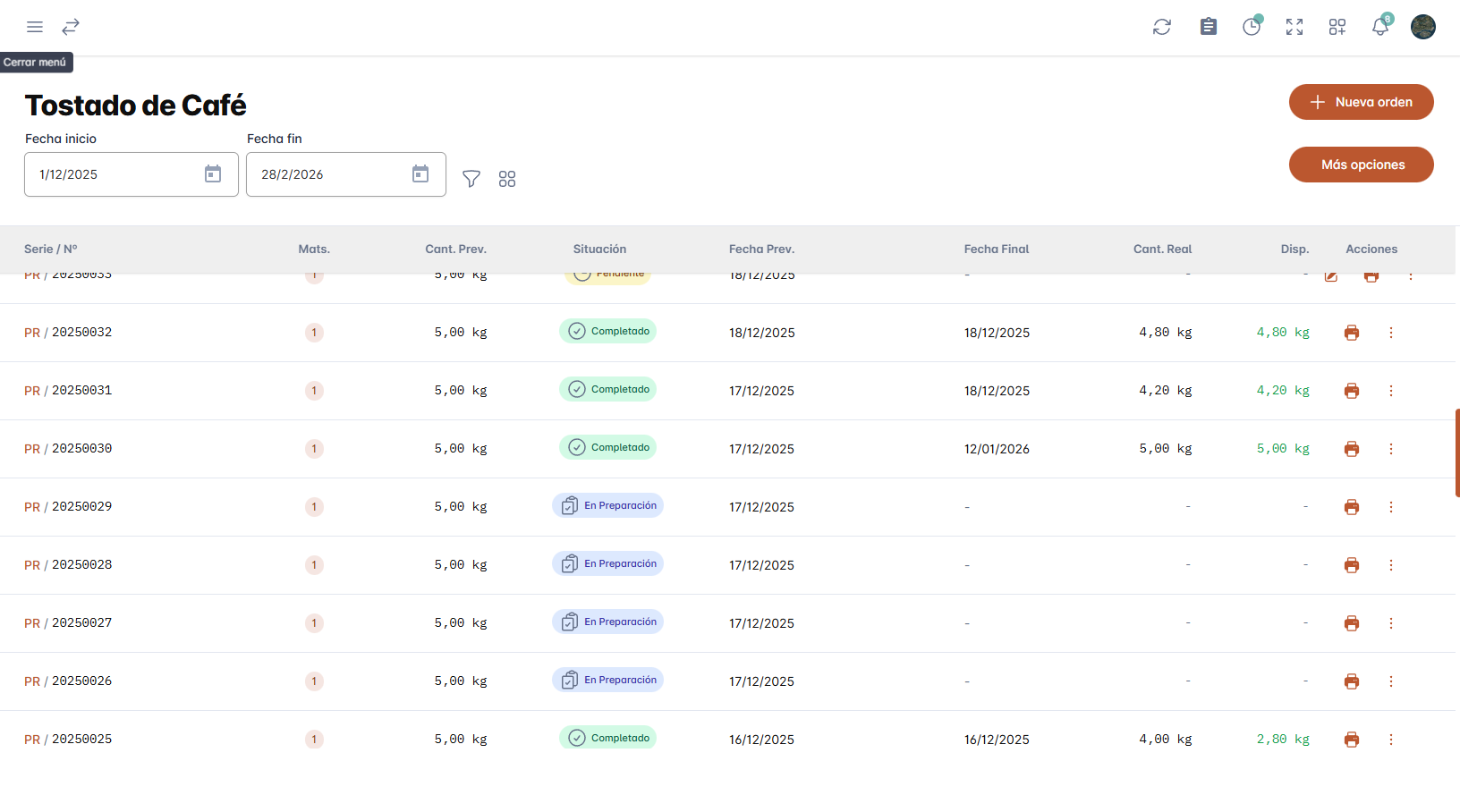Open the filter funnel icon
The image size is (1460, 812).
coord(471,179)
